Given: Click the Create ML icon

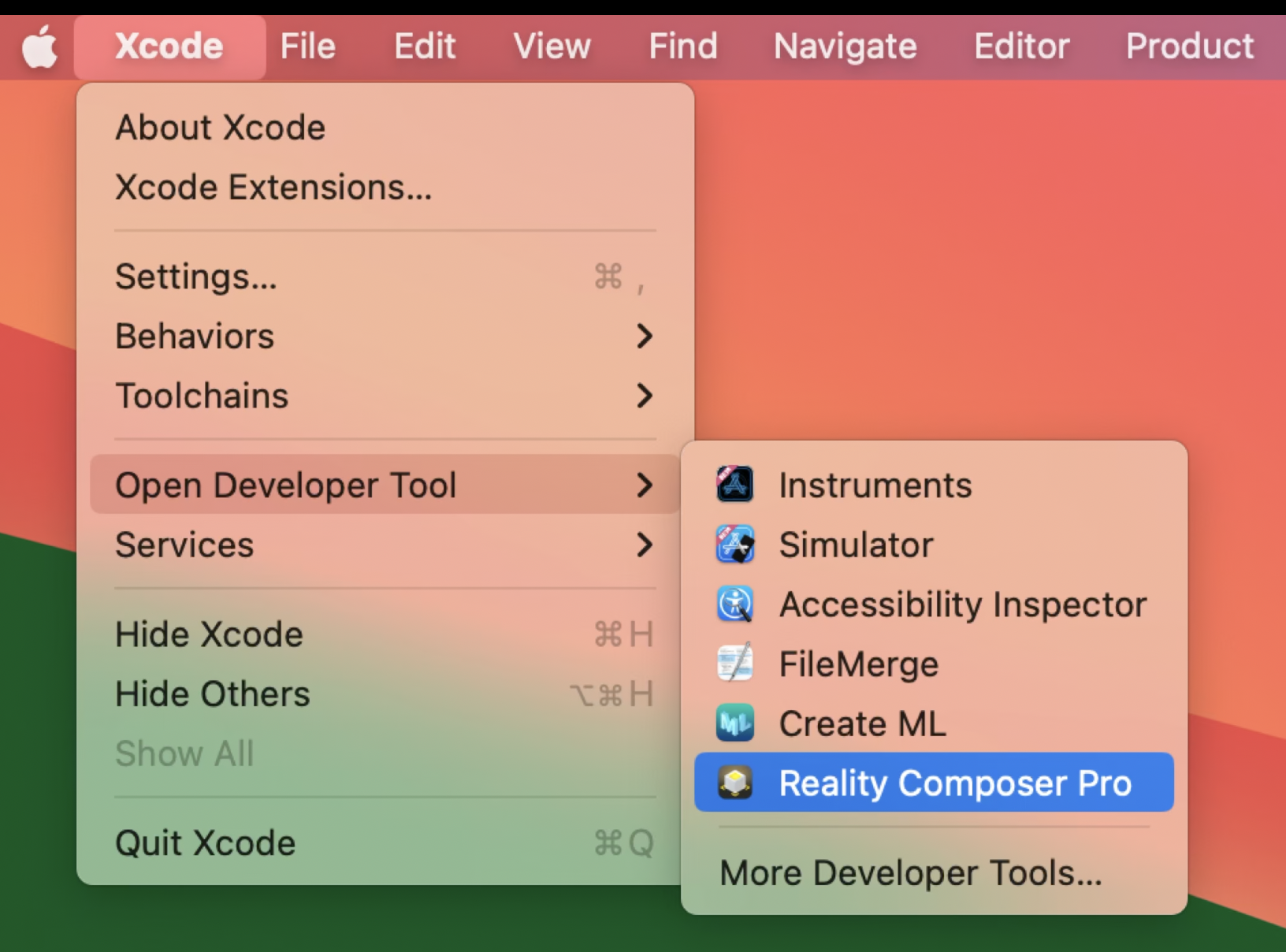Looking at the screenshot, I should pos(734,723).
